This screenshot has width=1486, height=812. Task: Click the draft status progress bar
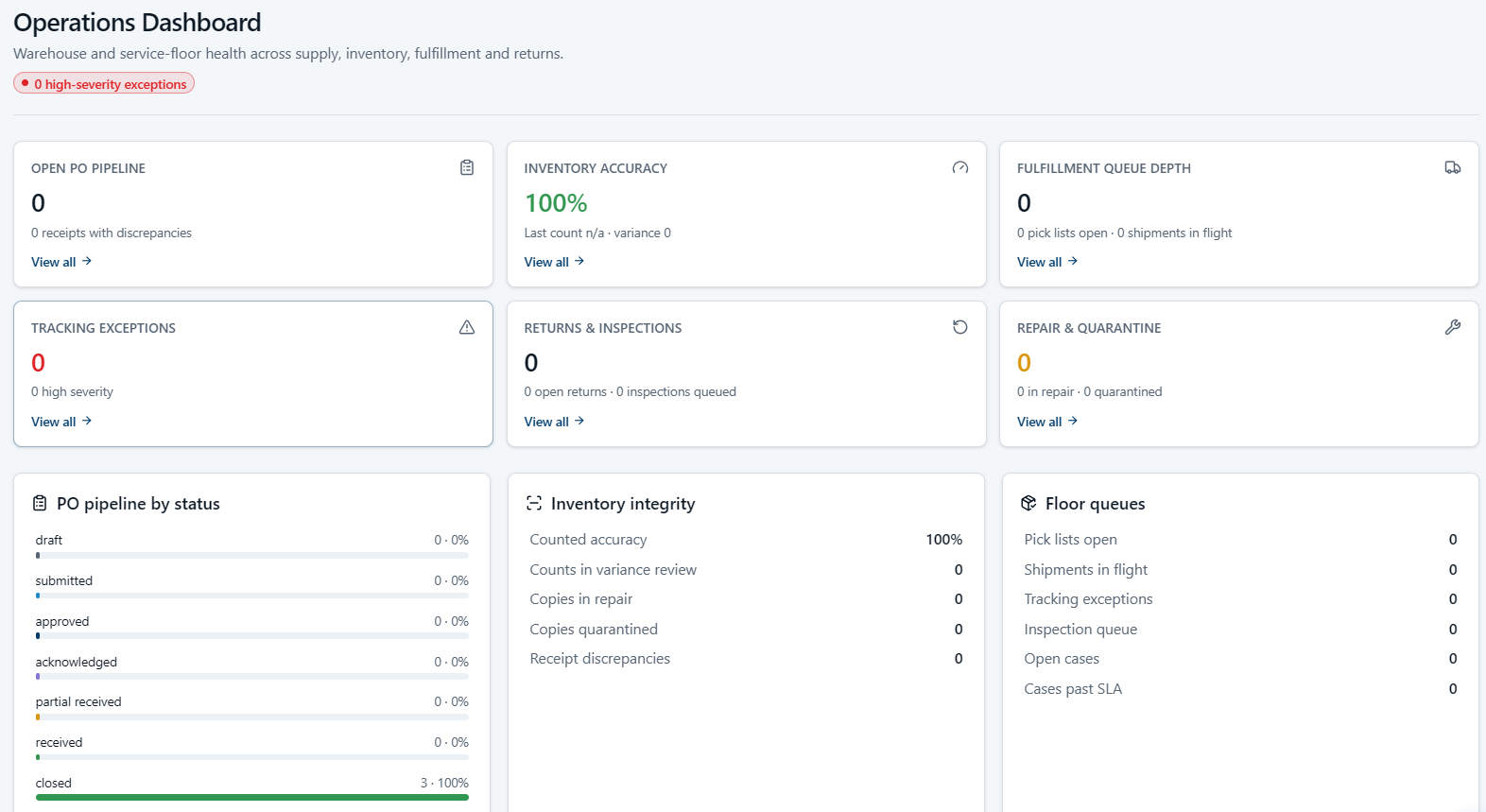tap(252, 555)
